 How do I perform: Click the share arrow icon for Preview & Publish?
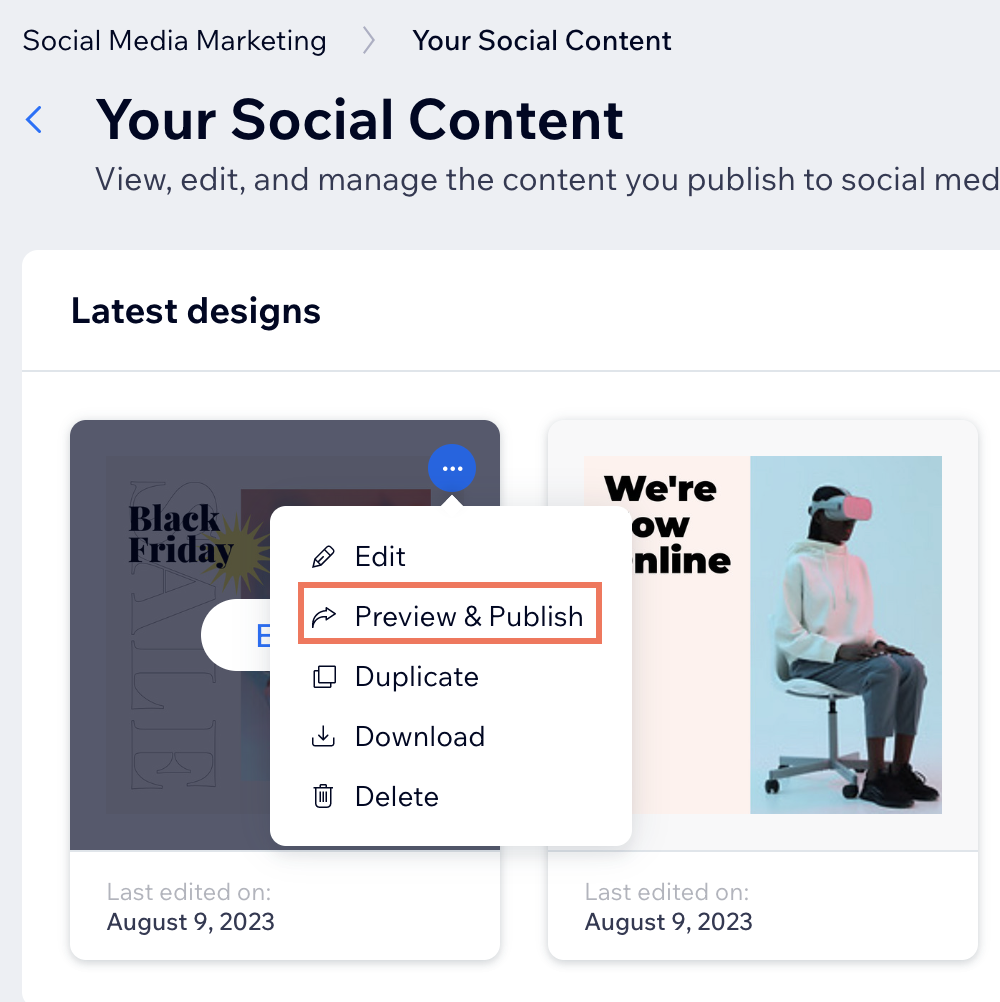coord(323,617)
